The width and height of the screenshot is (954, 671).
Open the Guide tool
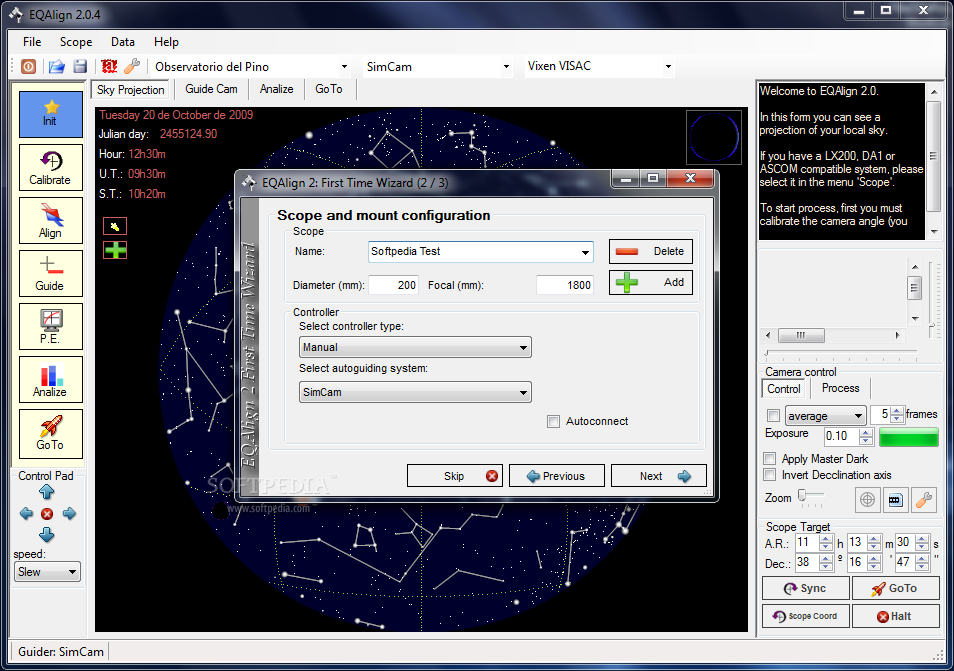point(50,273)
